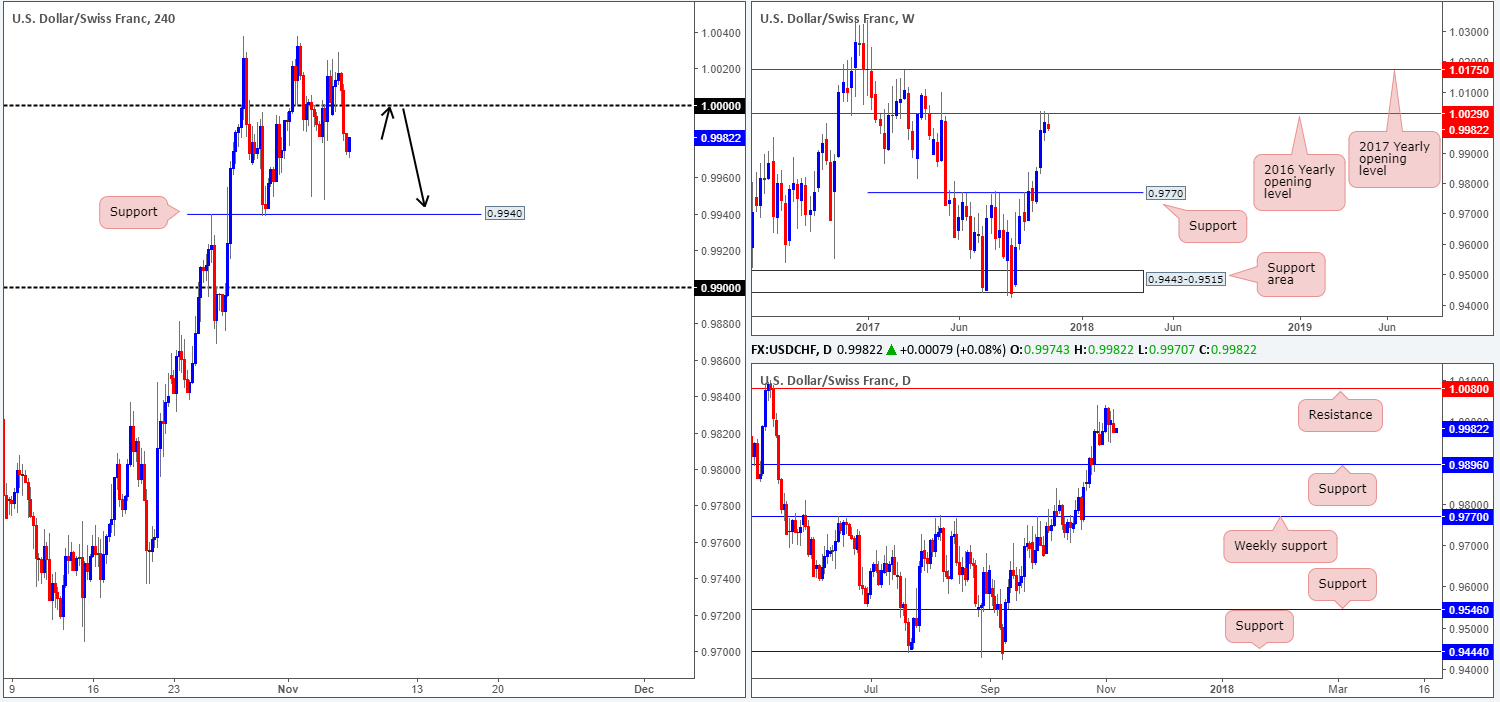Click the 'U.S. Dollar/Swiss Franc, W' chart title

[837, 19]
